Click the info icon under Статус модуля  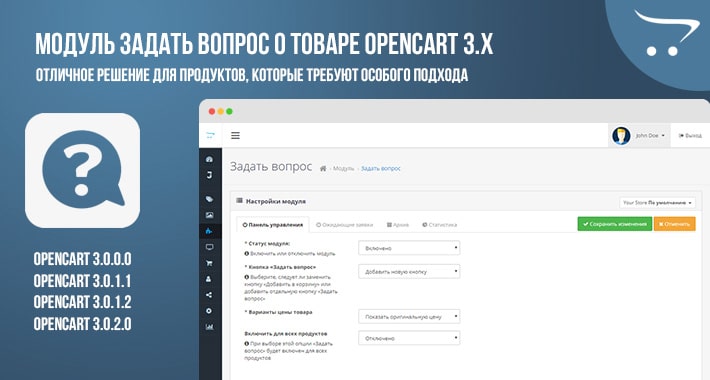click(247, 254)
